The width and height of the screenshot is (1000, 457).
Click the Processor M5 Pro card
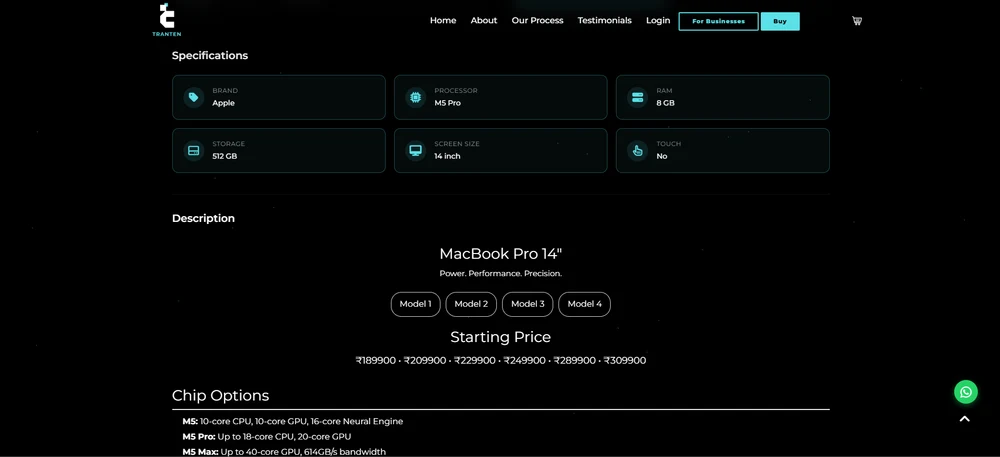[x=501, y=97]
